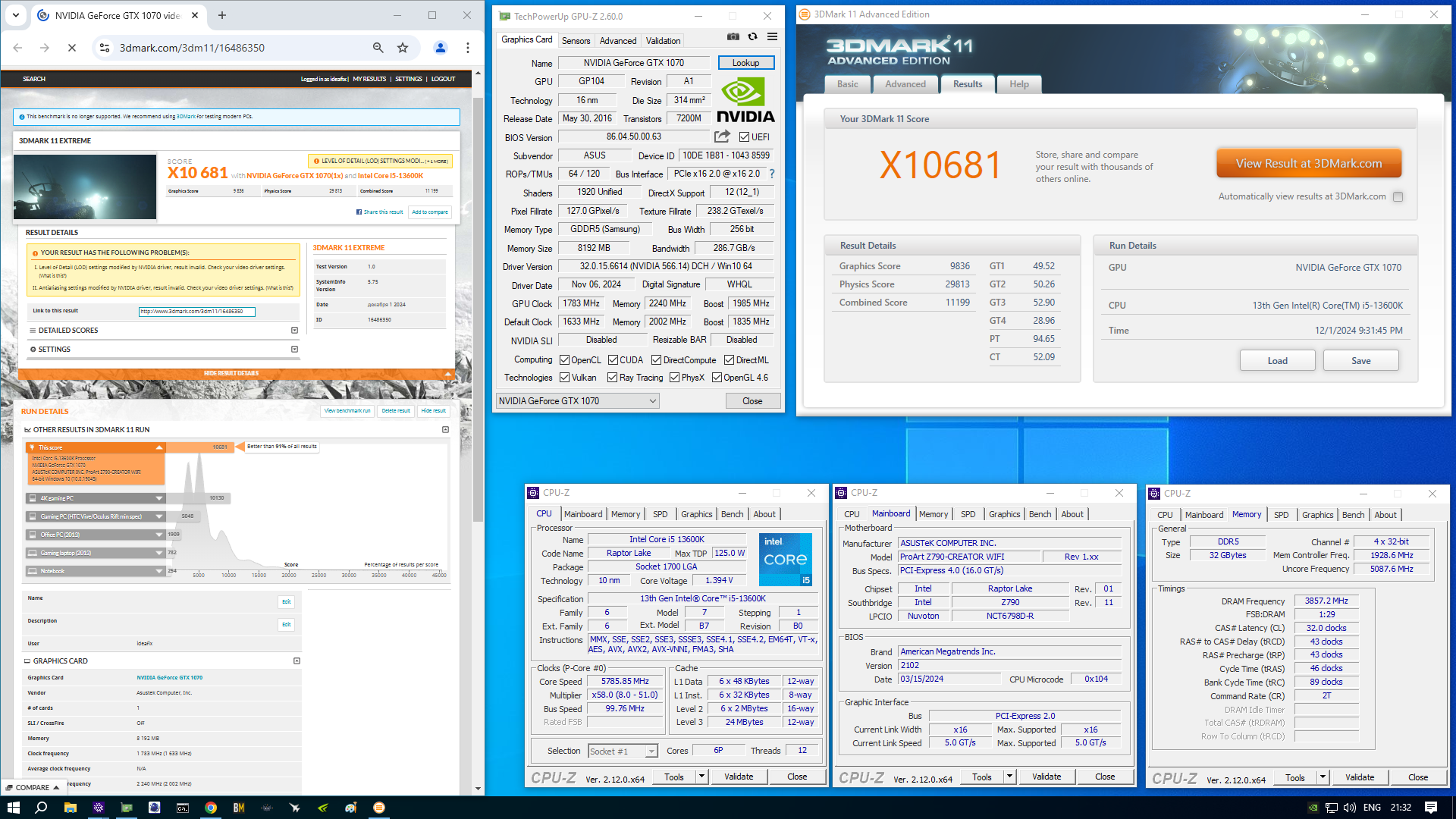Bookmark this page with the star icon

[403, 48]
